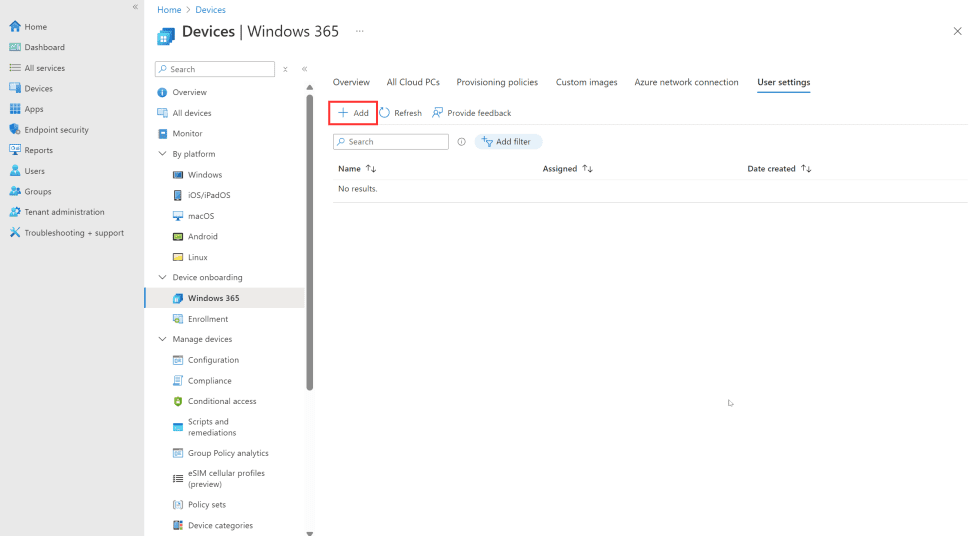Open the Groups icon
Viewport: 980px width, 536px height.
click(15, 192)
